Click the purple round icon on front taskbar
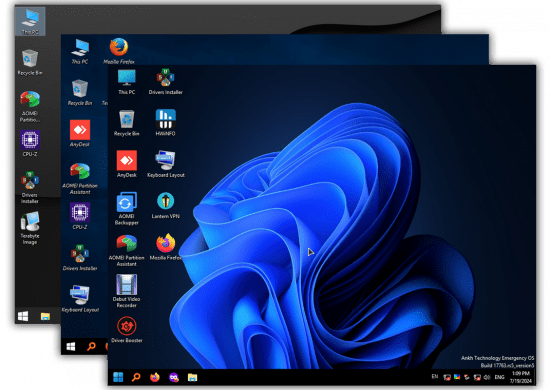 point(174,378)
